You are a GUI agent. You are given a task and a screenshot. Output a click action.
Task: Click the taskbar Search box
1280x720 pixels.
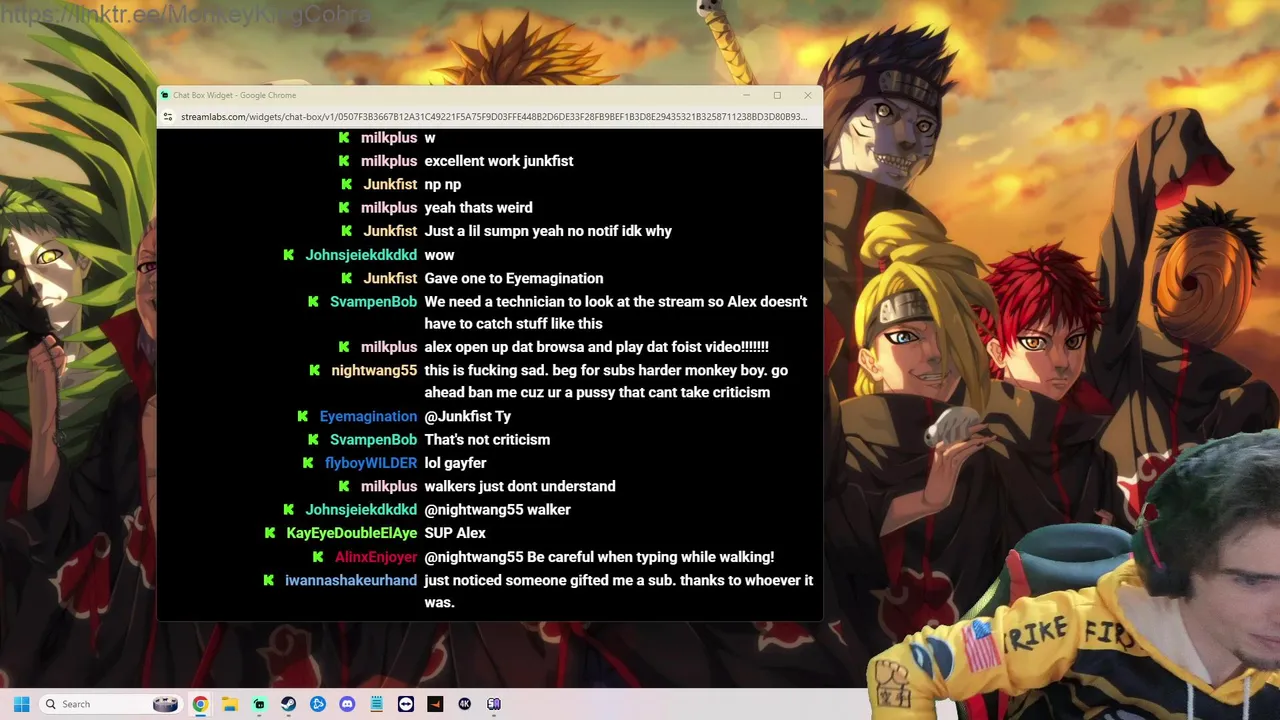pyautogui.click(x=111, y=704)
